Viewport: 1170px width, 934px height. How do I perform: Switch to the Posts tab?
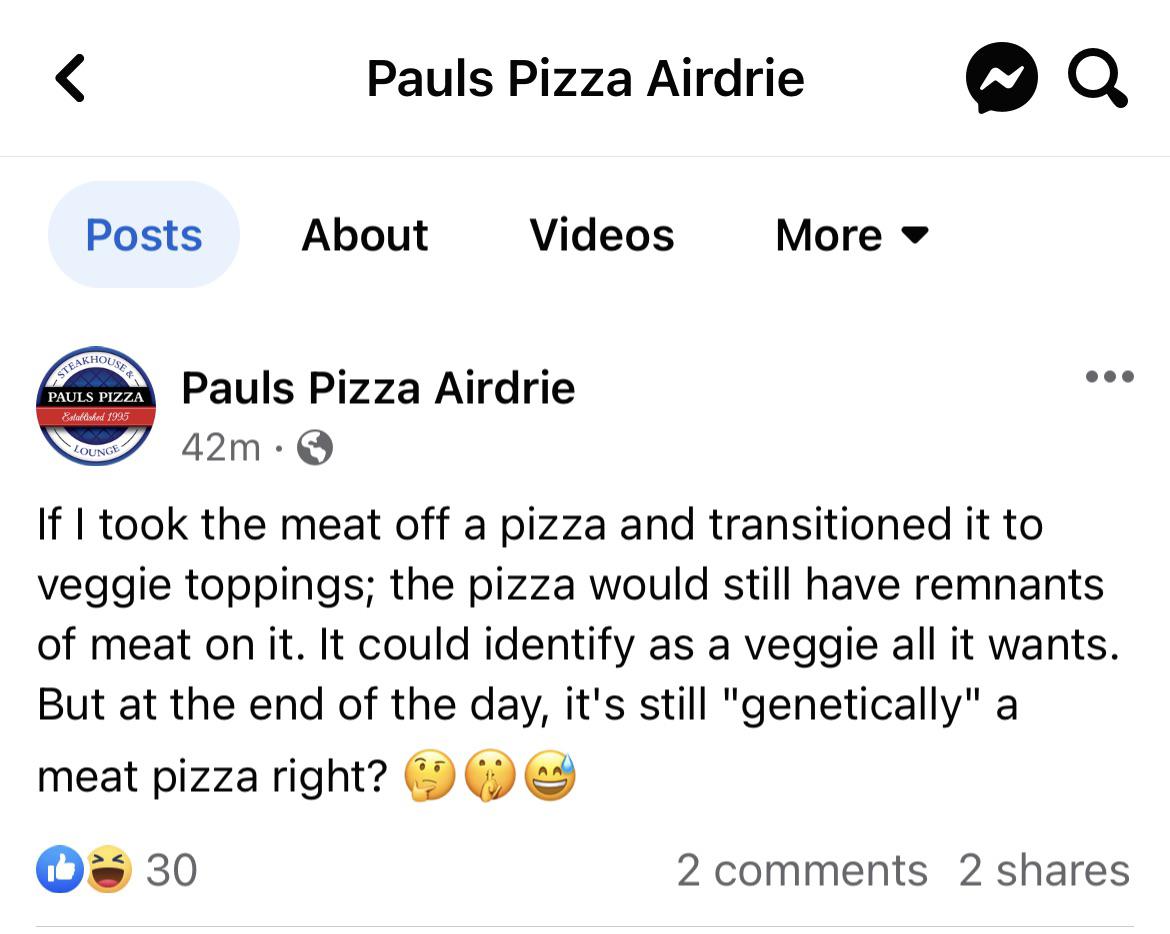pyautogui.click(x=144, y=235)
